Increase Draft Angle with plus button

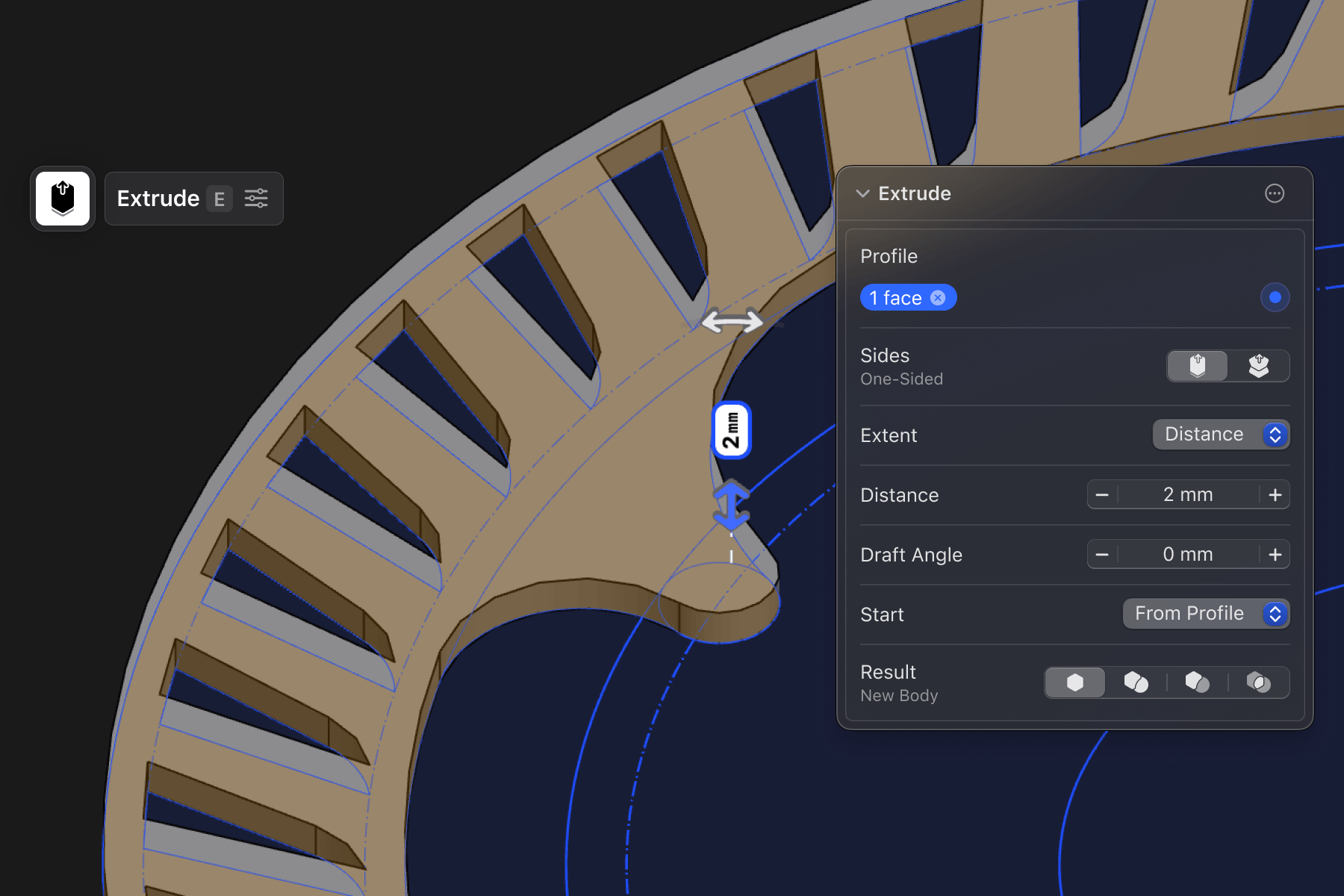(x=1275, y=554)
